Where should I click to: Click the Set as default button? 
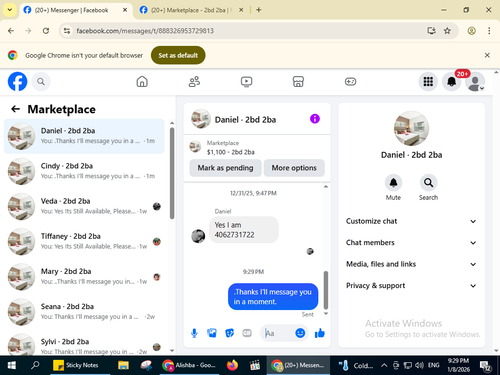tap(178, 55)
